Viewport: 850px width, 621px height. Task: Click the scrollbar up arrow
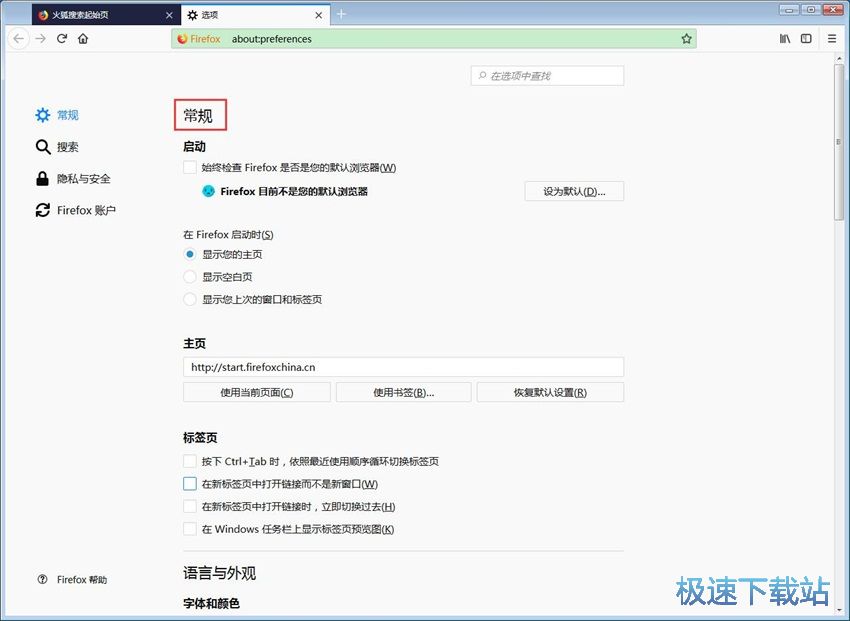[839, 58]
